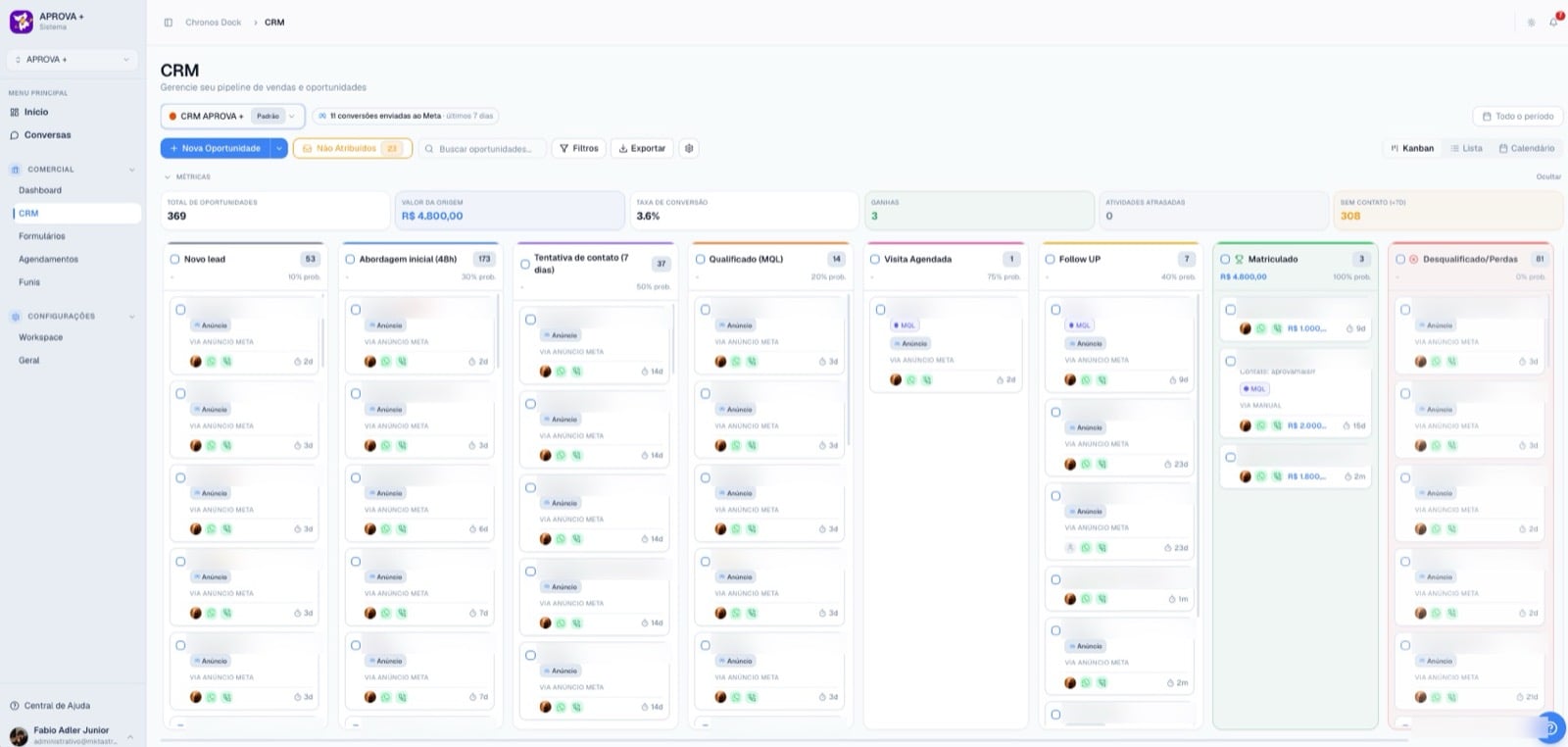Click the avatar on the R$ 2.000 card
Screen dimensions: 1568x747
(x=1246, y=425)
